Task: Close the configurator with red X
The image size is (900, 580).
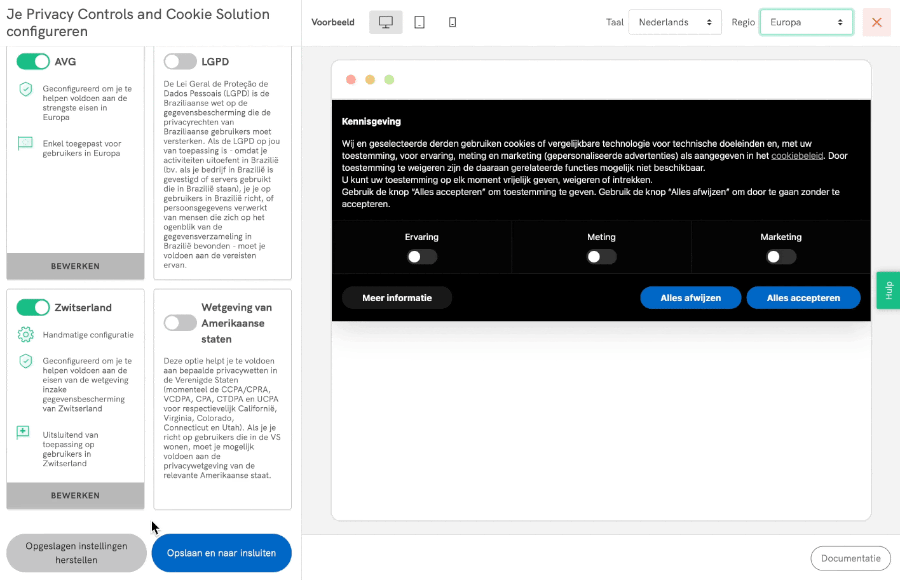Action: click(x=876, y=22)
